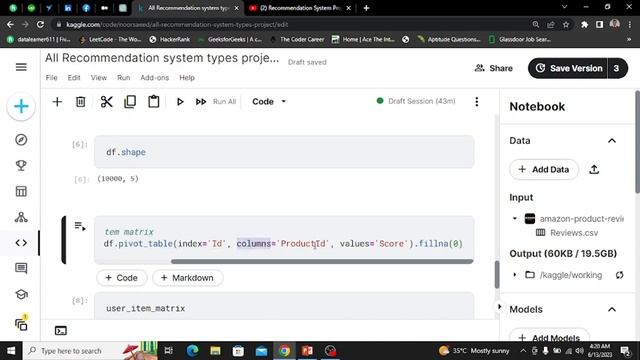
Task: Open the File menu
Action: pos(51,78)
